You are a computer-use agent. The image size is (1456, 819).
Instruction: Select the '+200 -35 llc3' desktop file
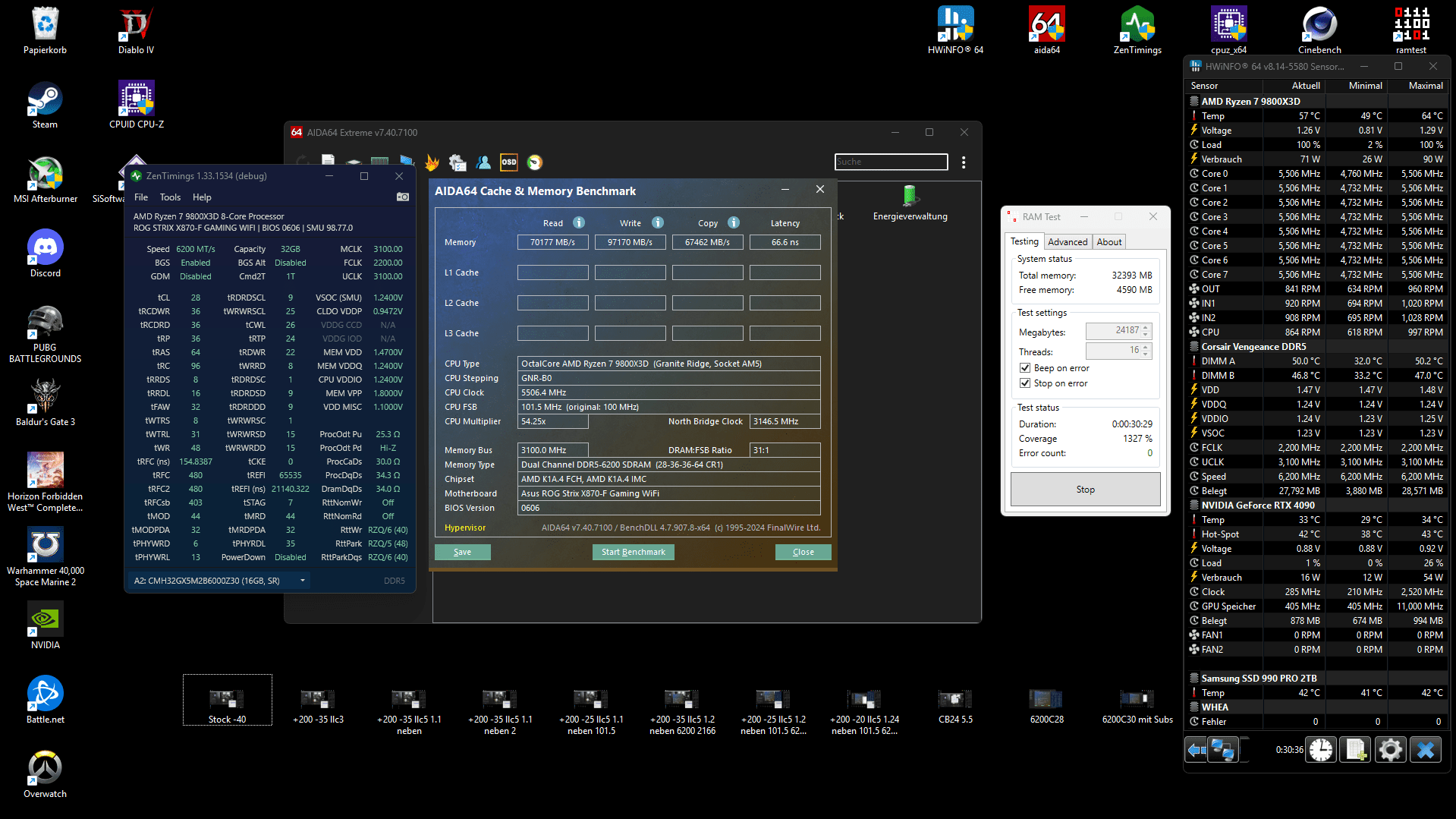coord(318,706)
